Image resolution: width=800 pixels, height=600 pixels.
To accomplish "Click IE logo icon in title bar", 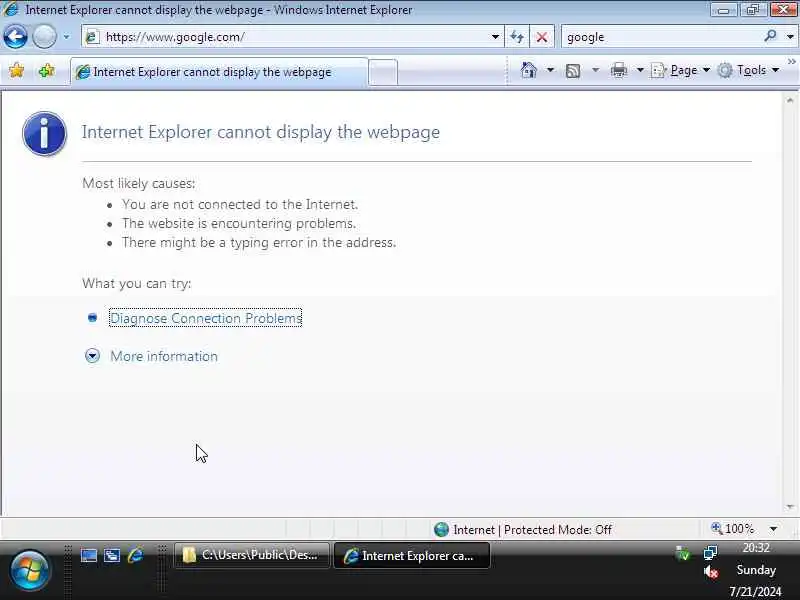I will click(x=10, y=9).
